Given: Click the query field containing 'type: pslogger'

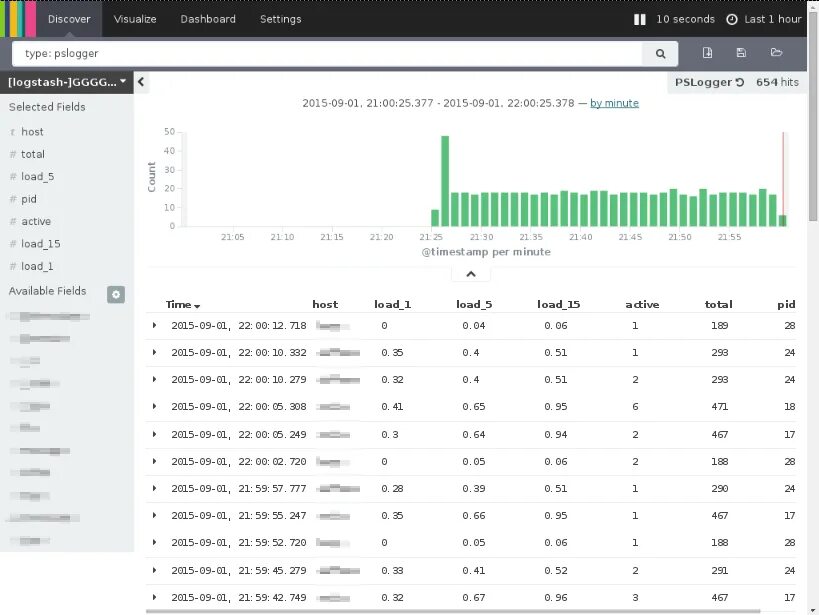Looking at the screenshot, I should click(x=326, y=53).
